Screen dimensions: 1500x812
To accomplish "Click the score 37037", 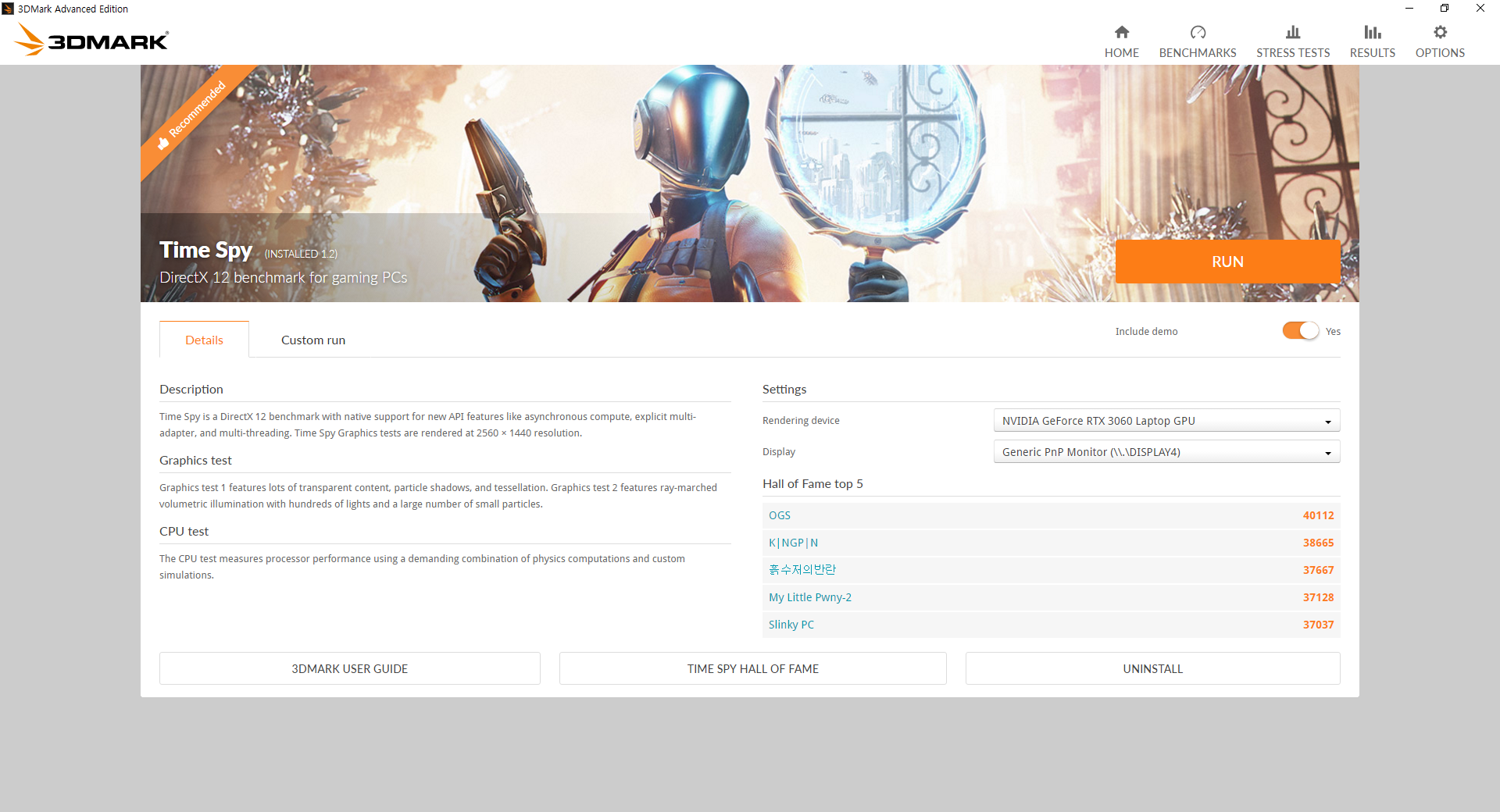I will pyautogui.click(x=1318, y=625).
